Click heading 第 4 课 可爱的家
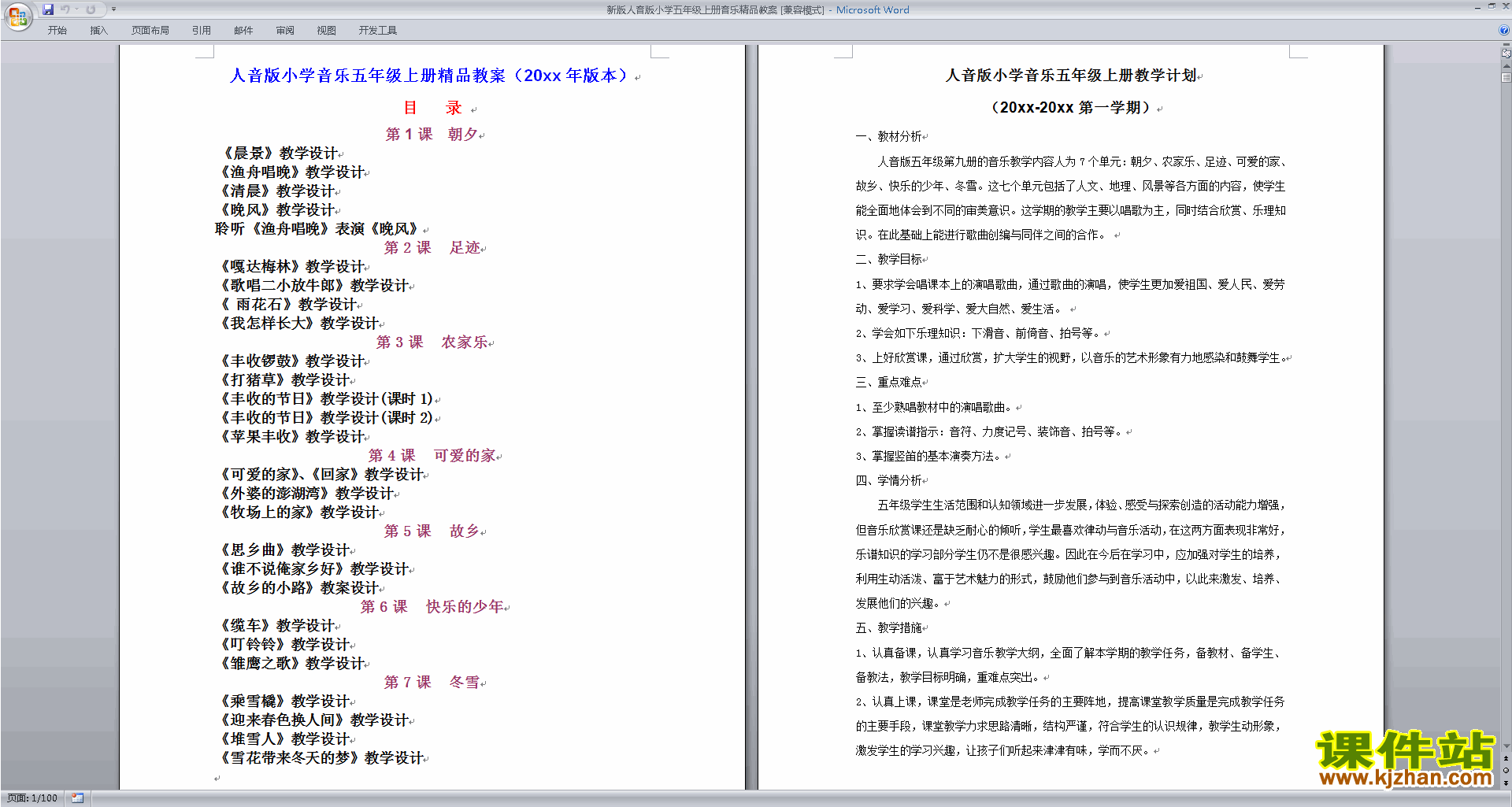This screenshot has width=1512, height=807. click(432, 456)
